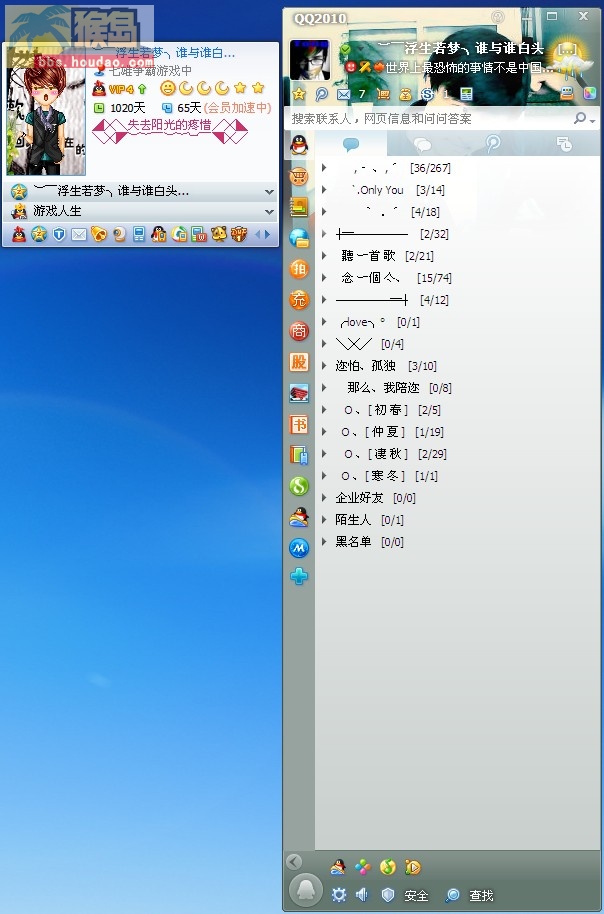Toggle sound with the speaker icon

tap(362, 895)
